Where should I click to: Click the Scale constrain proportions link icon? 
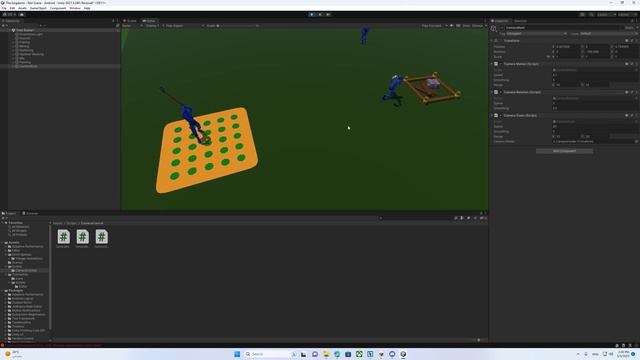[548, 56]
